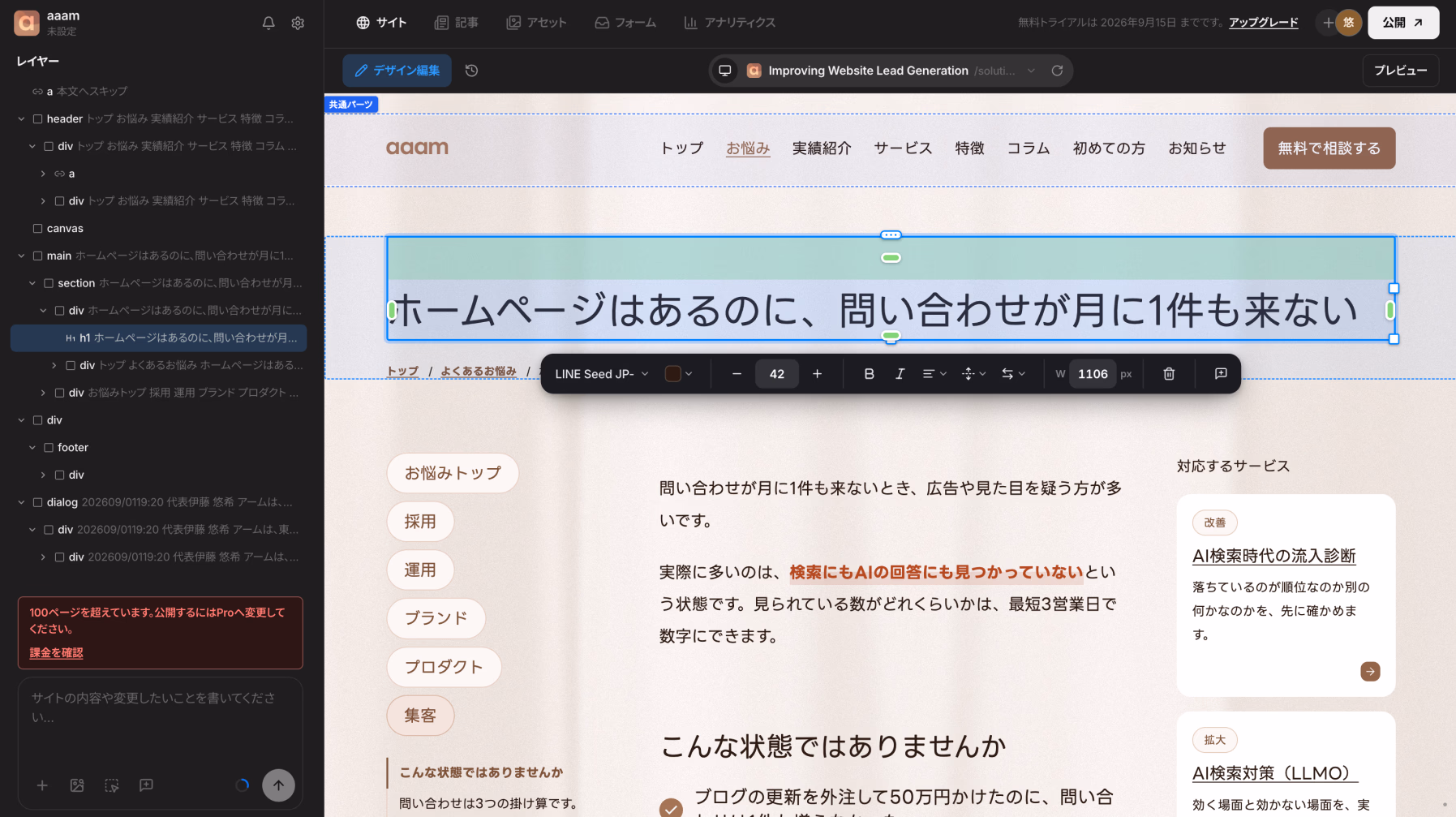Select the canvas layer row
This screenshot has height=817, width=1456.
coord(159,229)
